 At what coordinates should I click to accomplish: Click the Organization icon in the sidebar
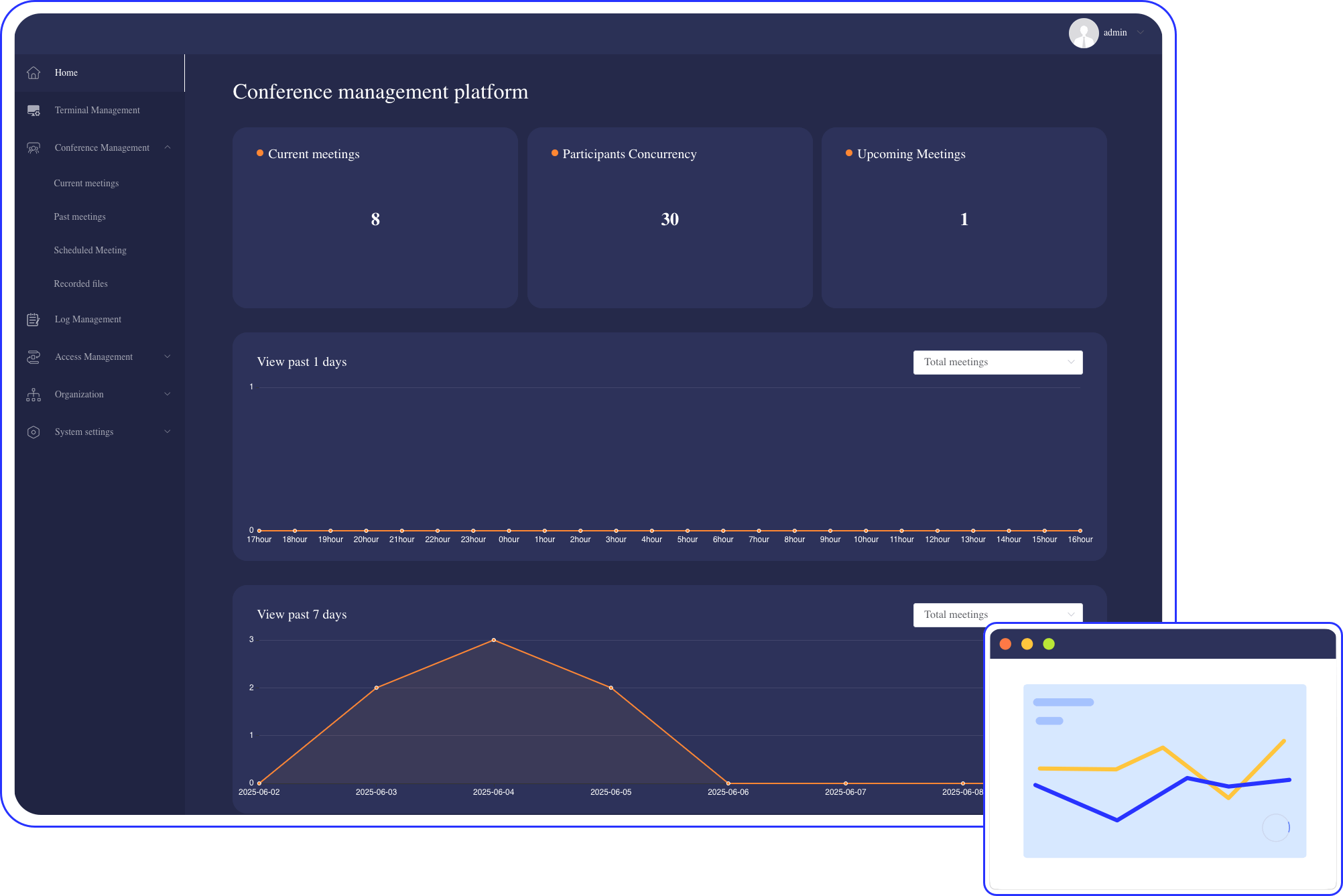pyautogui.click(x=34, y=394)
